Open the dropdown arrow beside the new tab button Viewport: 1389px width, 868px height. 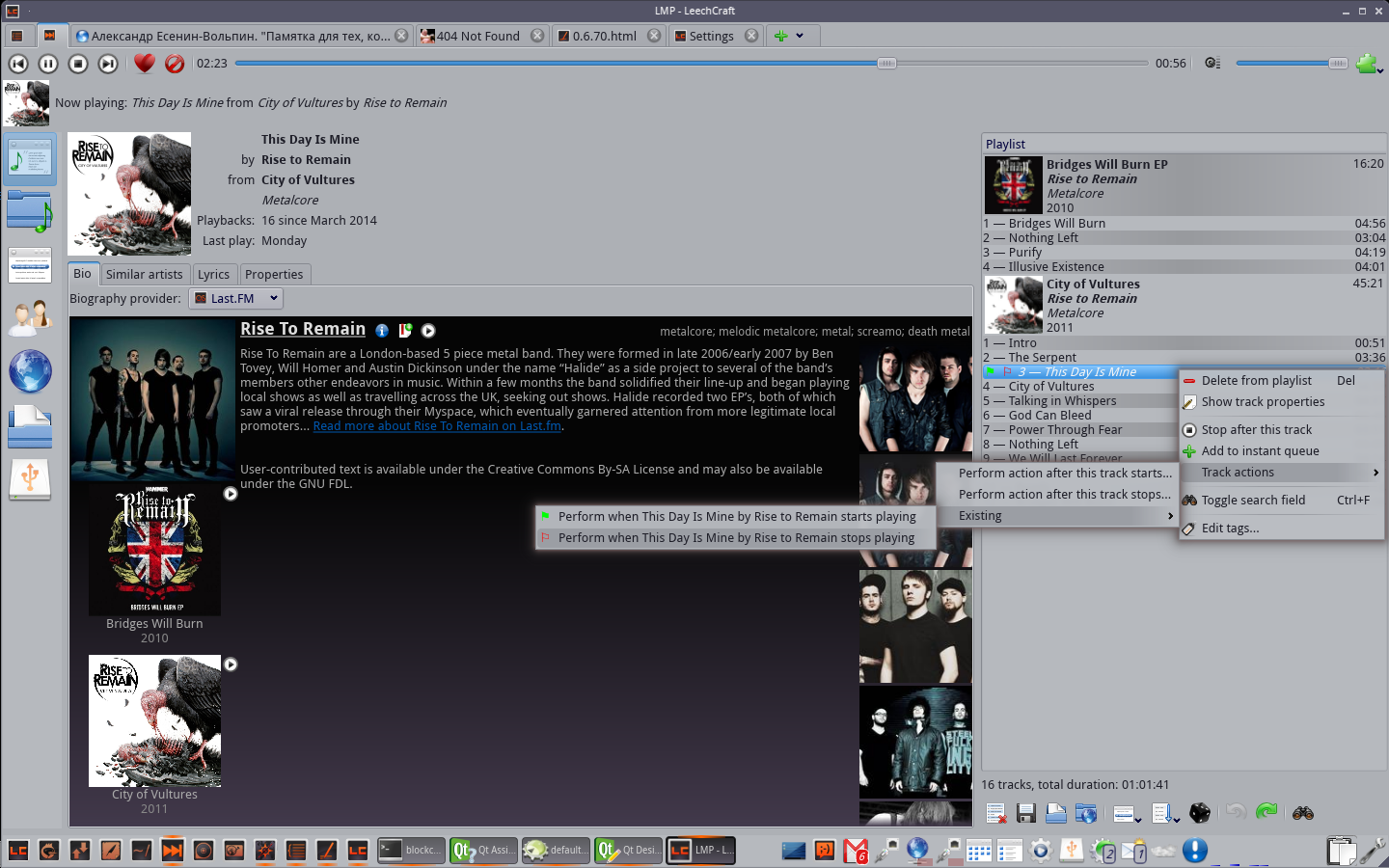tap(800, 36)
